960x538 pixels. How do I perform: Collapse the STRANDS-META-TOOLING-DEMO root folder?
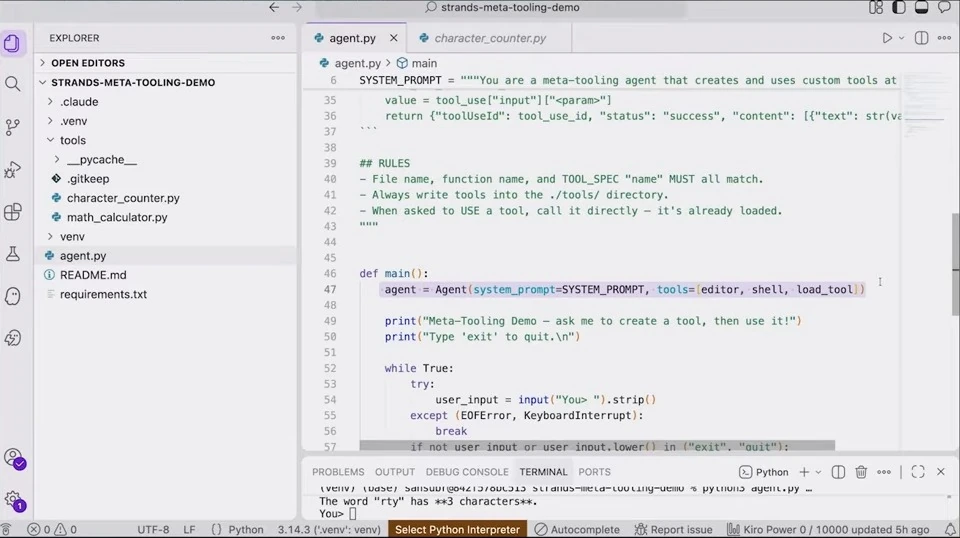point(133,83)
